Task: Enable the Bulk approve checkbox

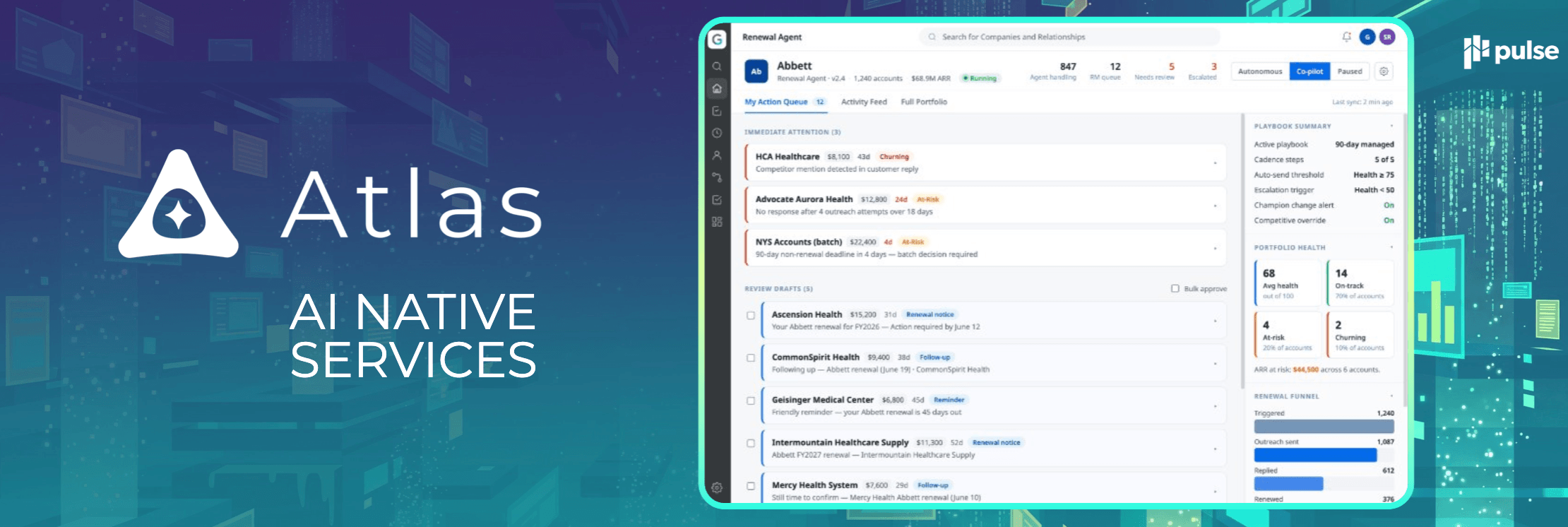Action: (1175, 288)
